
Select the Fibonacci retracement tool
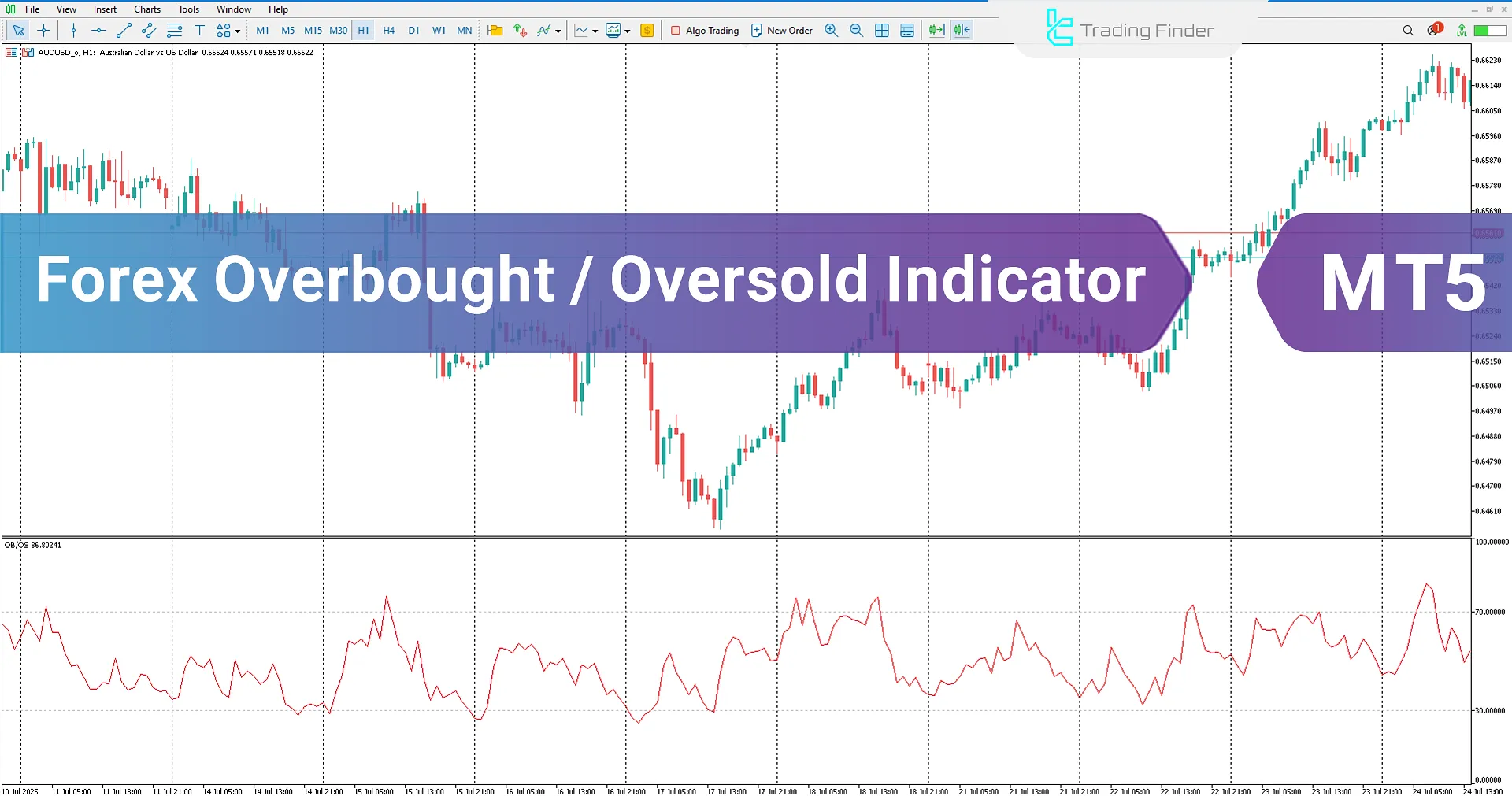point(174,31)
